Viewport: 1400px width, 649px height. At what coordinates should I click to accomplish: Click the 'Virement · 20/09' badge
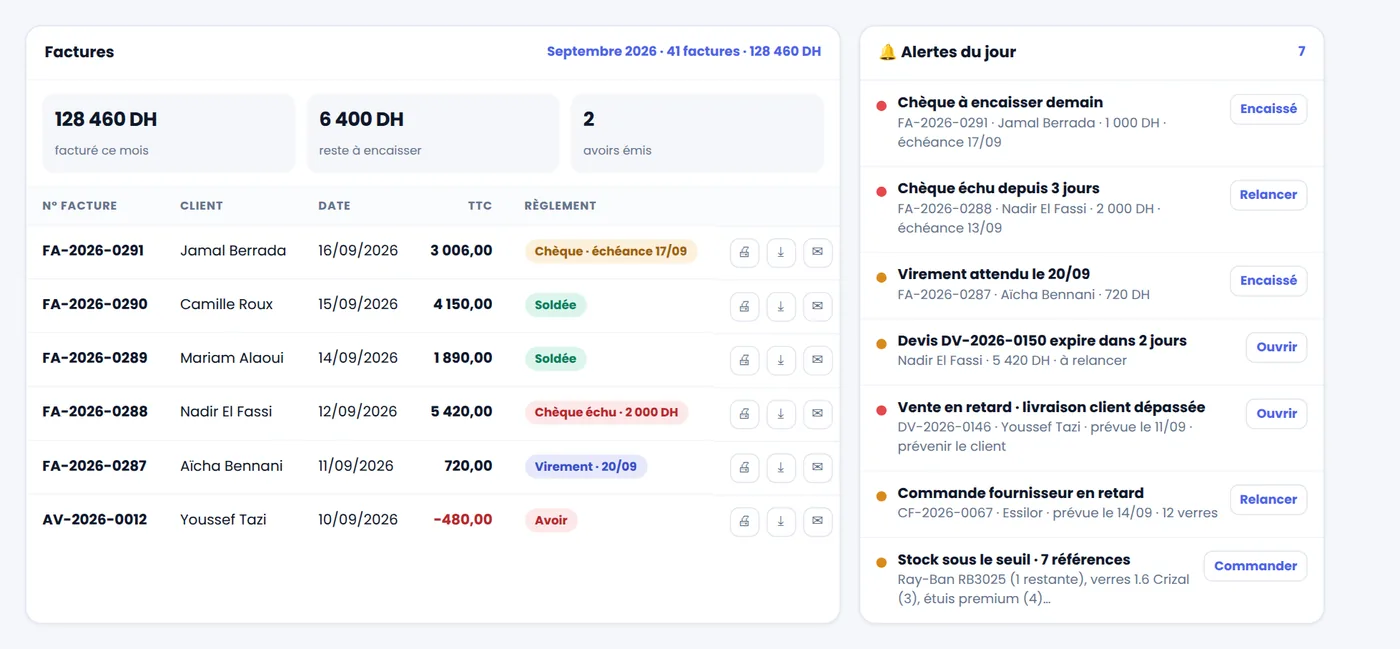click(586, 466)
